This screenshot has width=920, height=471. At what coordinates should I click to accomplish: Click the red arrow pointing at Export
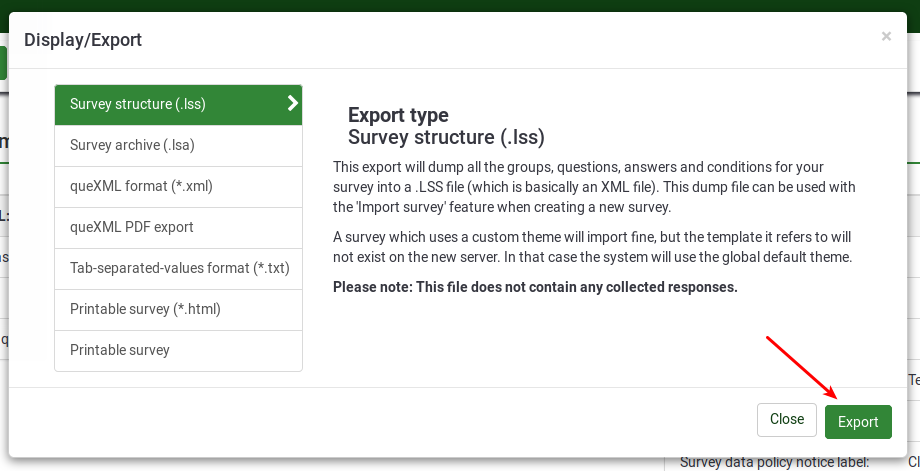801,367
